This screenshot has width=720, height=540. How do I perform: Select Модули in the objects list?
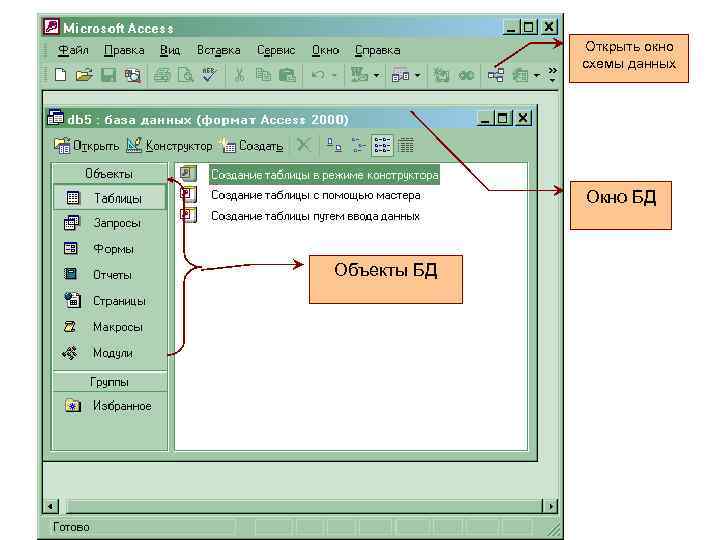109,353
